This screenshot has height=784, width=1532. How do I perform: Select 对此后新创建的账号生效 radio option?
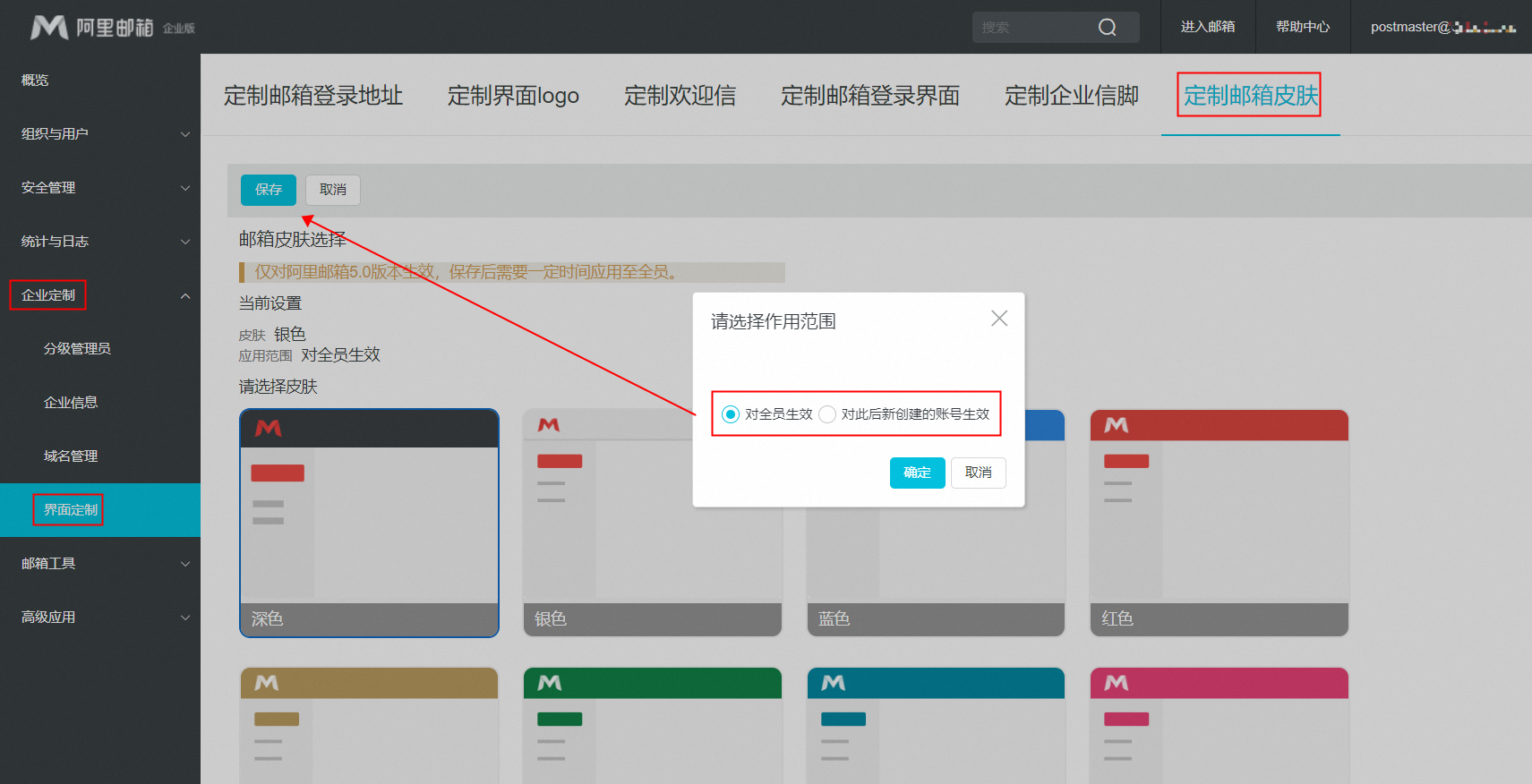(827, 414)
